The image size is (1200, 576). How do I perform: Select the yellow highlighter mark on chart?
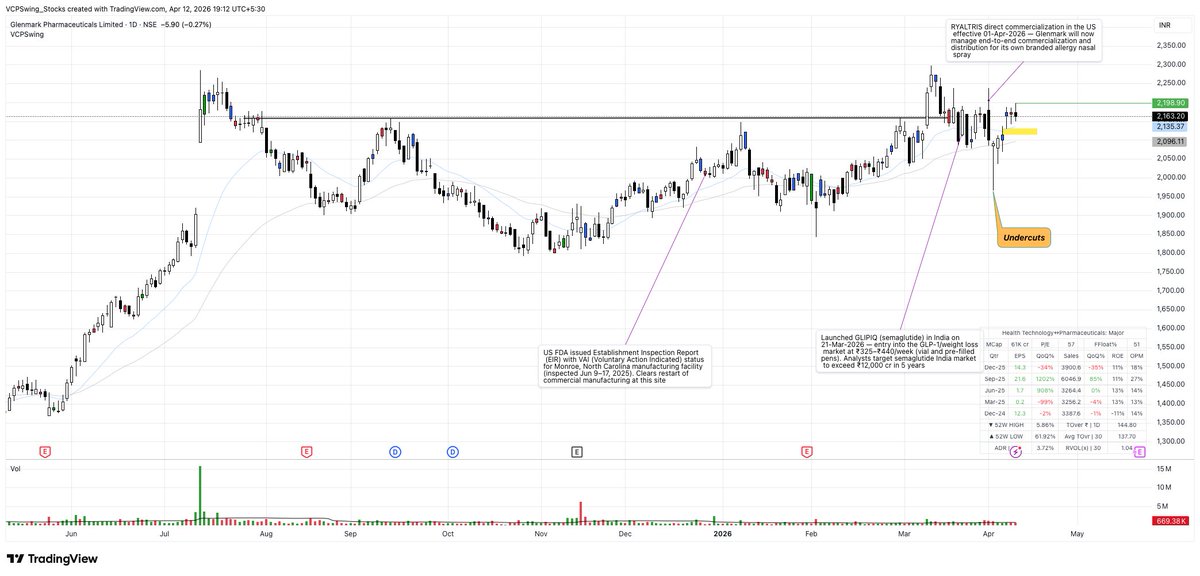pos(1020,132)
